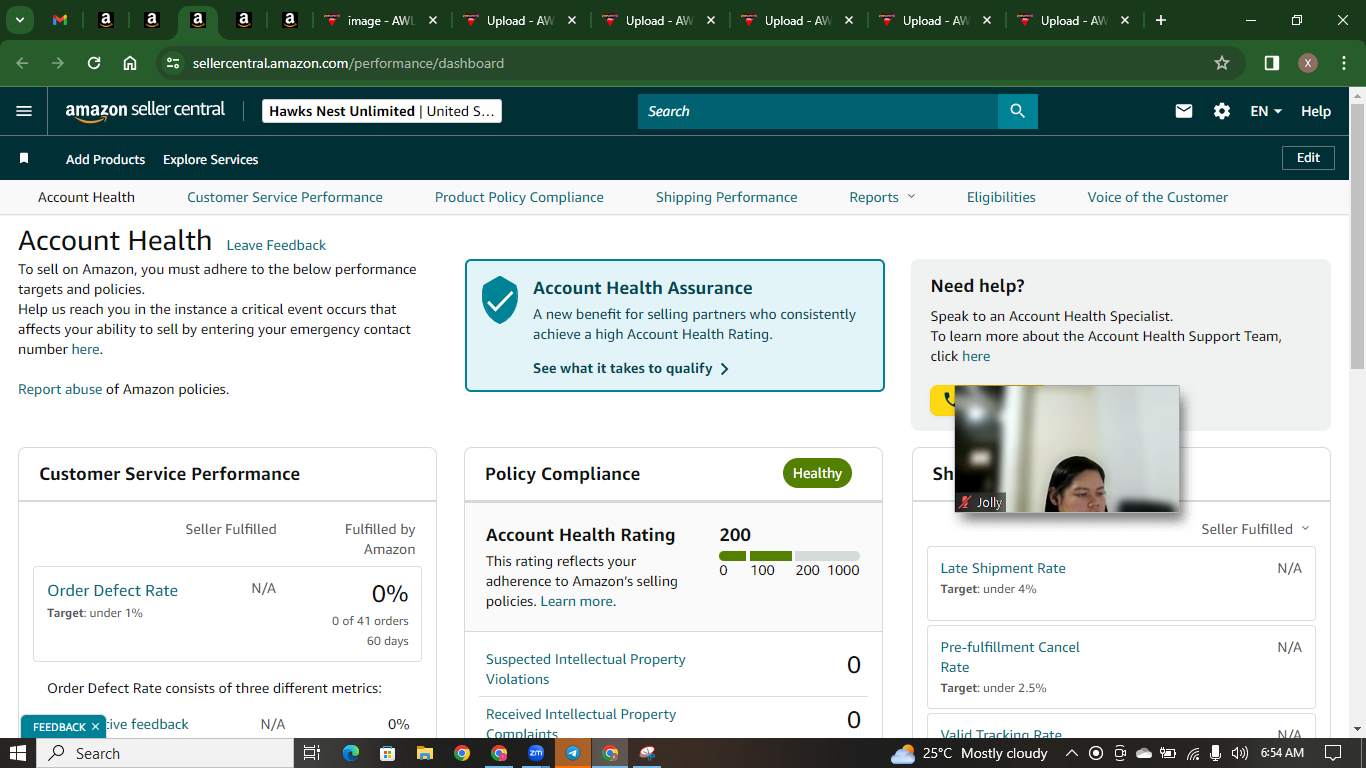1366x768 pixels.
Task: Click the browser address bar URL
Action: point(348,63)
